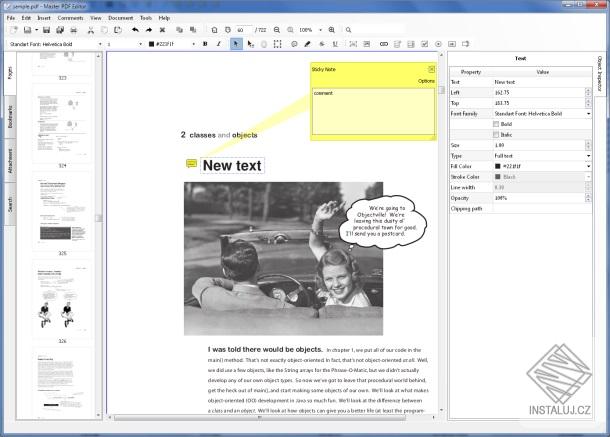610x437 pixels.
Task: Click the first page navigation icon
Action: coord(214,30)
